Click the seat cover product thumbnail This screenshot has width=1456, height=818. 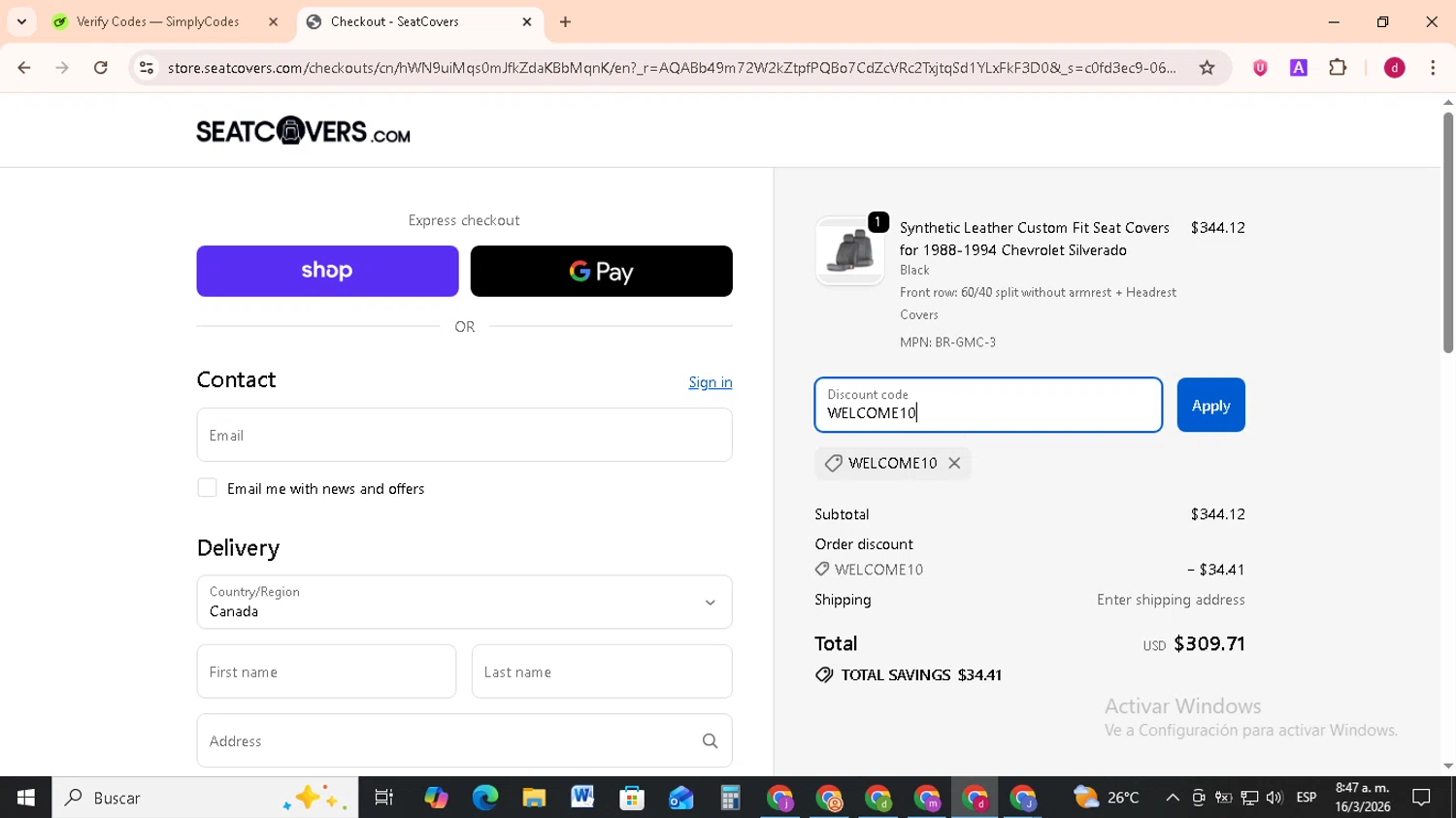click(849, 251)
